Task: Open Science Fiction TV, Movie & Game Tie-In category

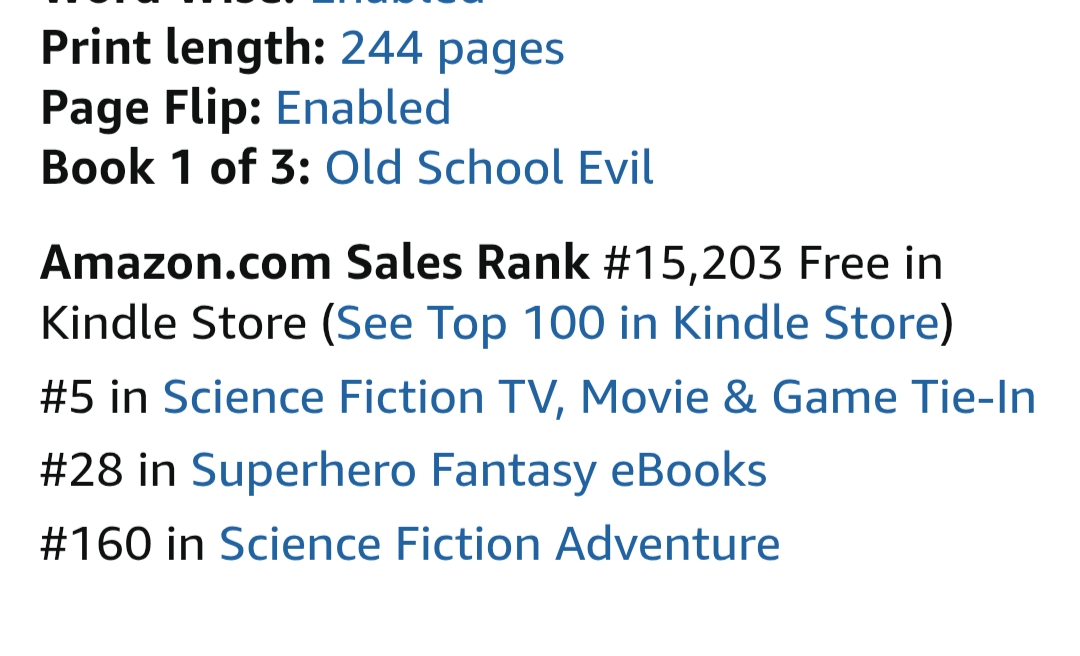Action: click(599, 397)
